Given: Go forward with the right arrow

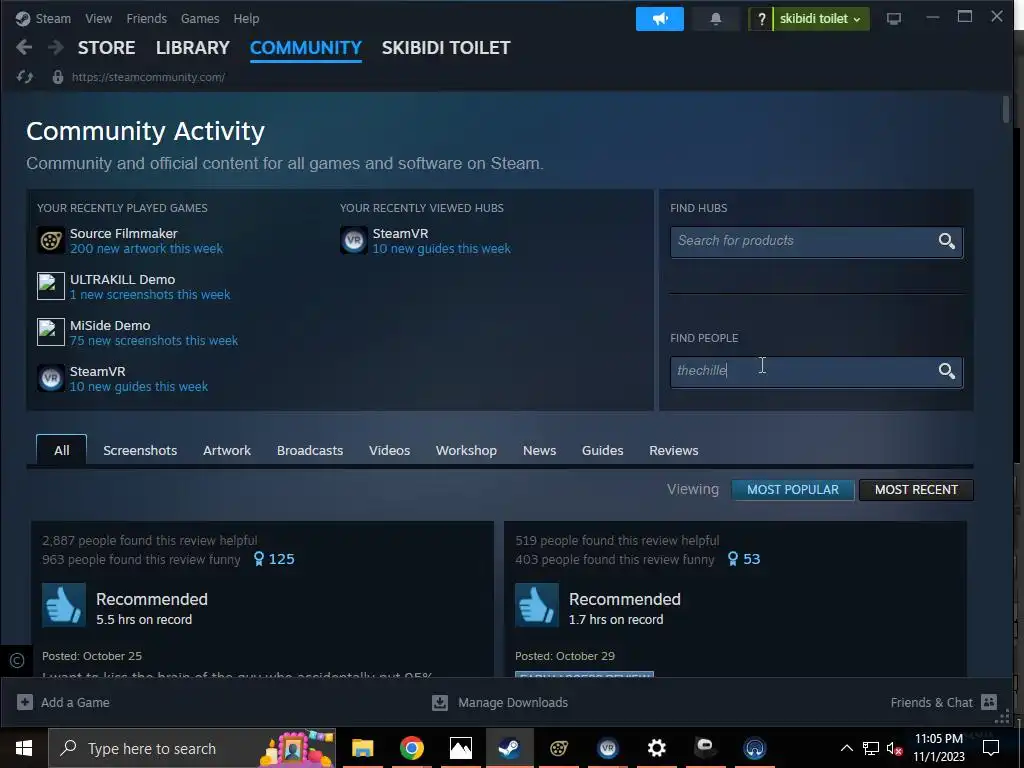Looking at the screenshot, I should [x=56, y=47].
